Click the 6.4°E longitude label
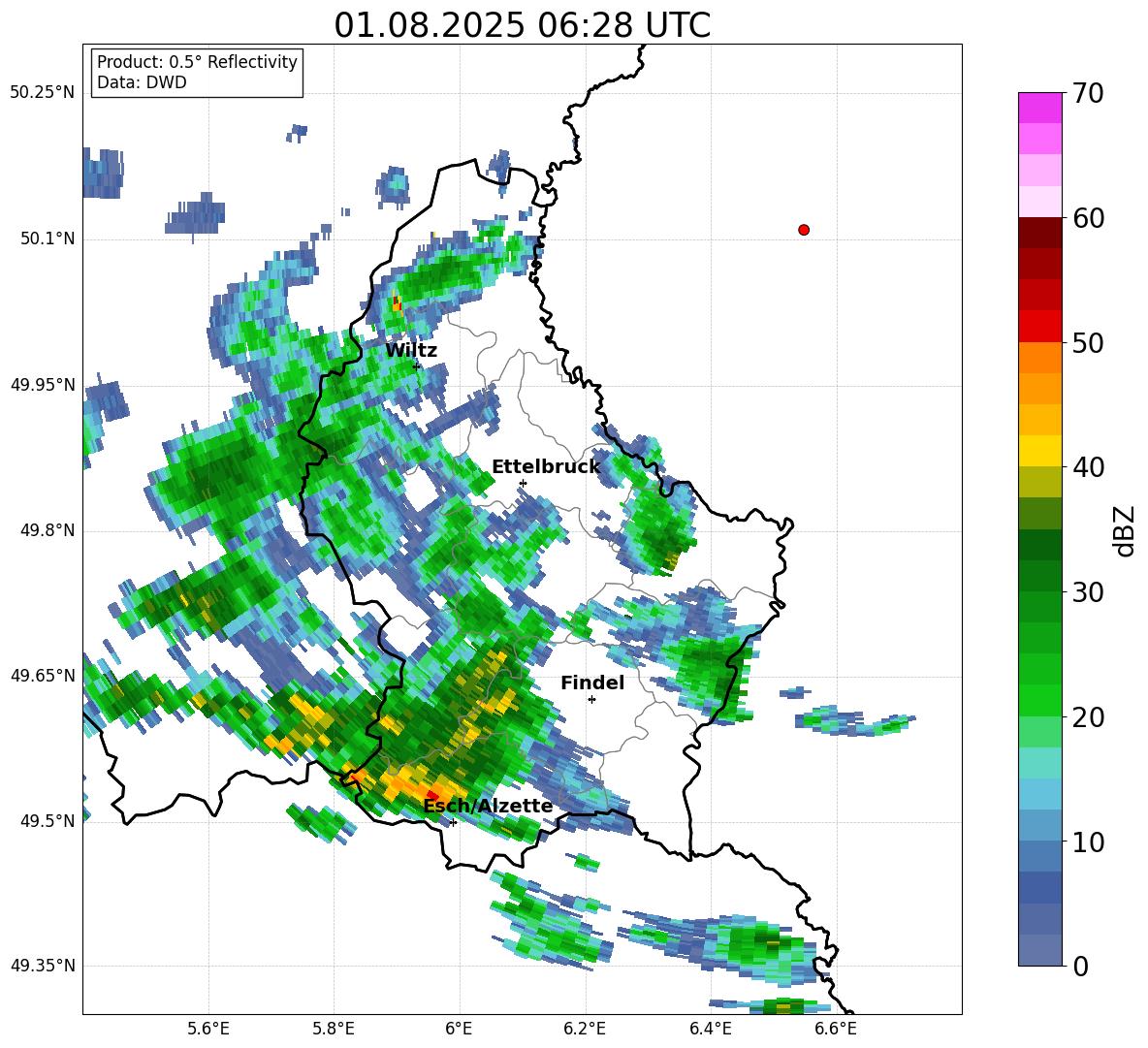1148x1048 pixels. (x=710, y=1029)
